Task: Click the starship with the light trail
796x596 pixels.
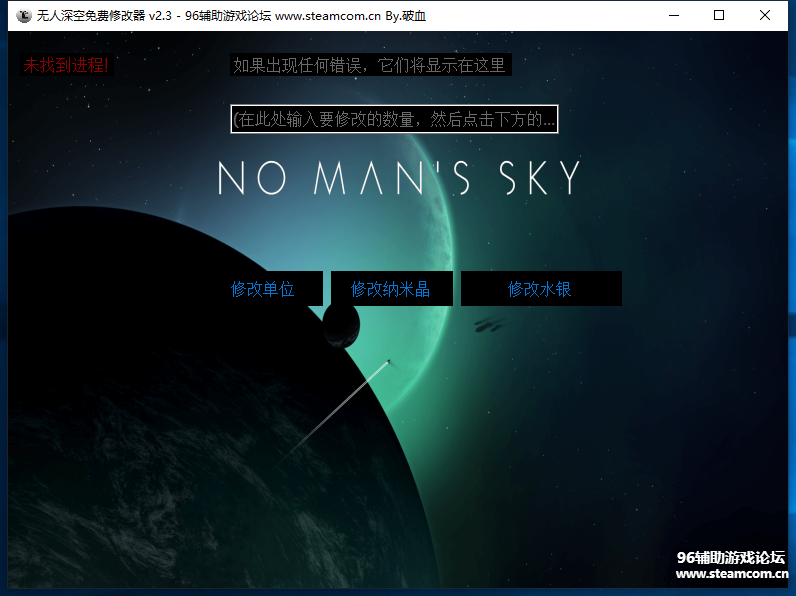Action: pyautogui.click(x=388, y=362)
